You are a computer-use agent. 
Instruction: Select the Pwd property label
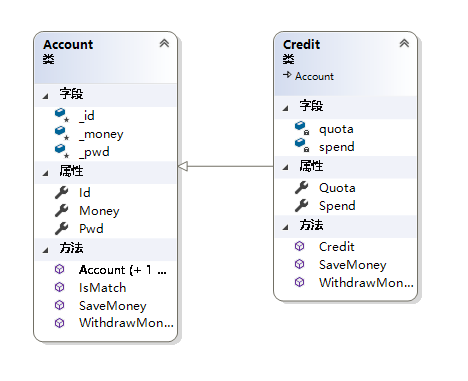[91, 229]
